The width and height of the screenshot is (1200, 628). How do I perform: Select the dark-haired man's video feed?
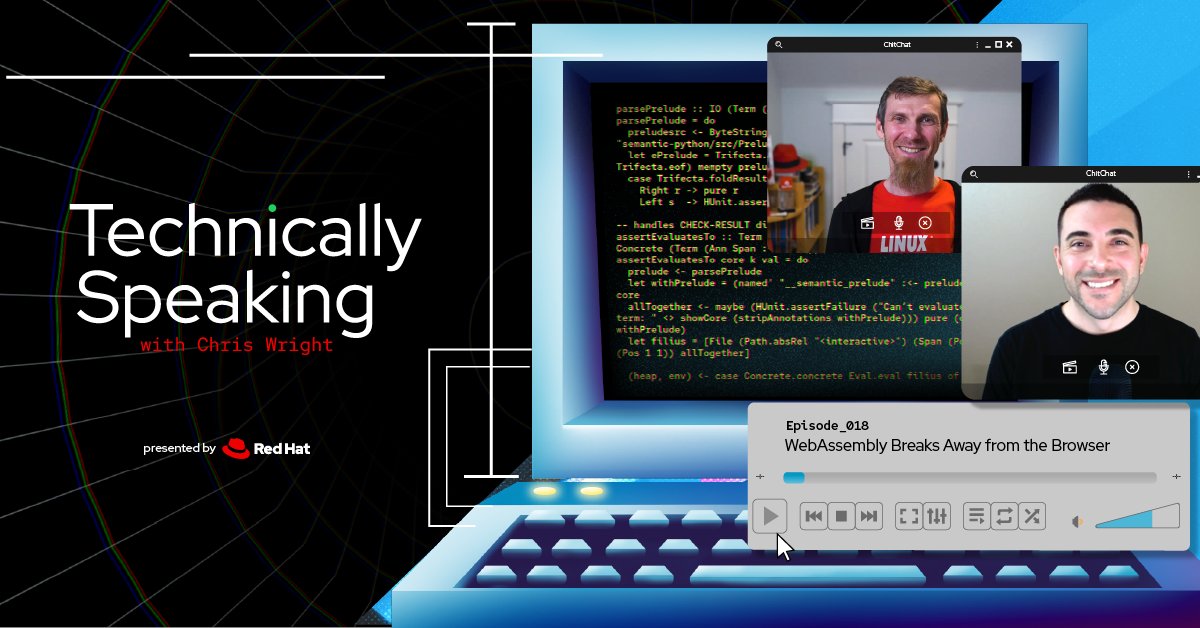pos(1081,290)
